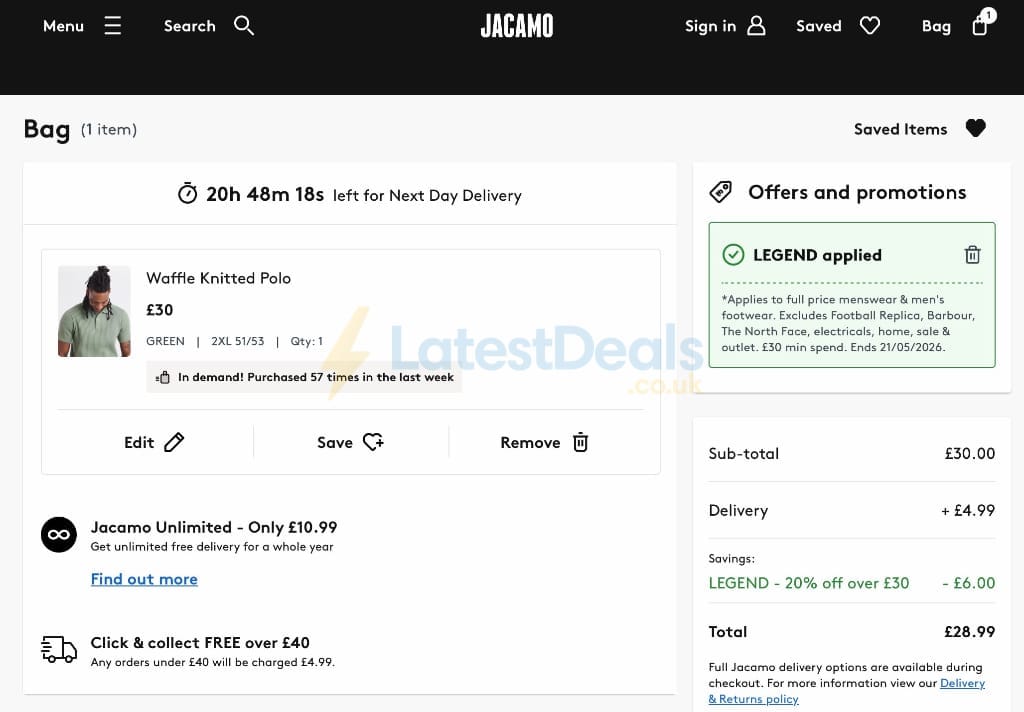Screen dimensions: 1024x712
Task: Click 'Any orders under £40' note
Action: click(213, 662)
